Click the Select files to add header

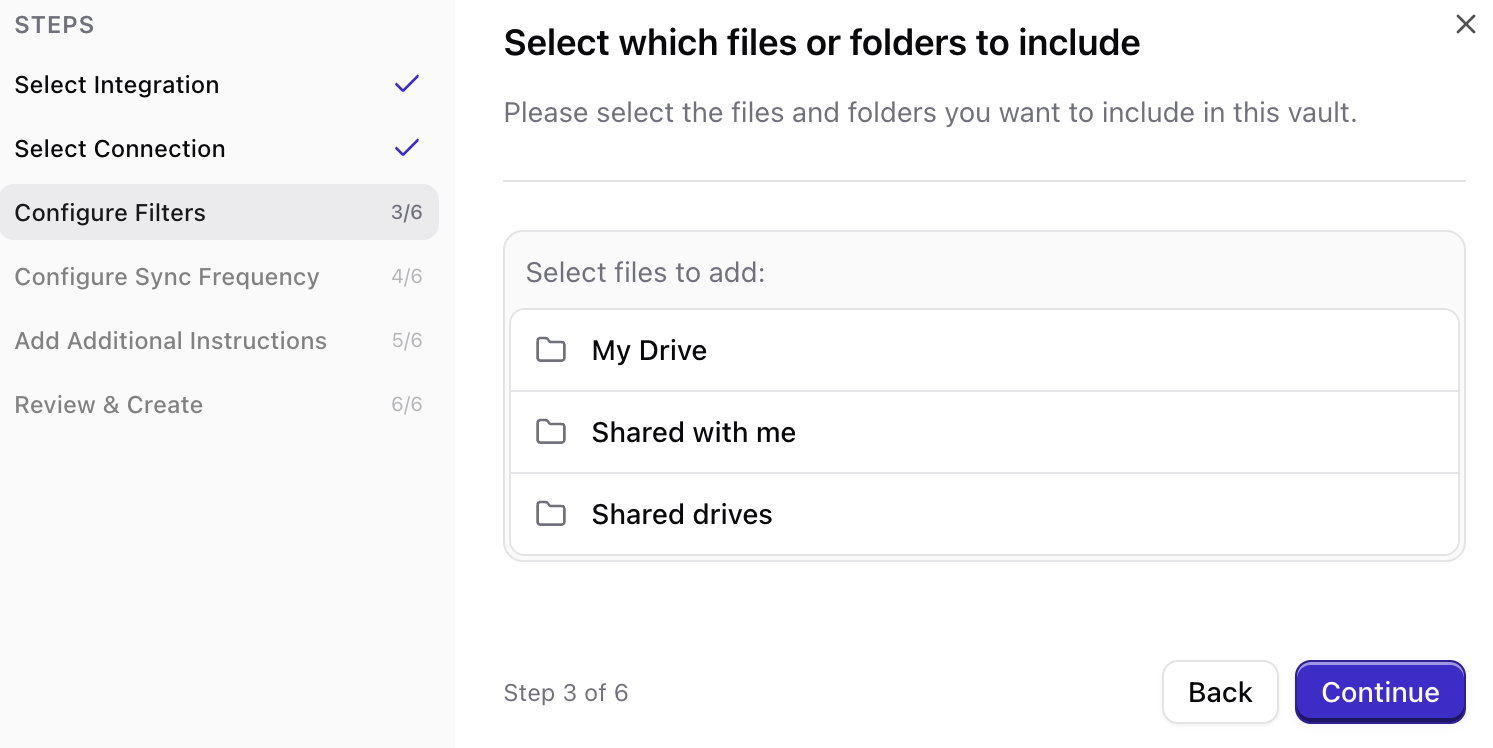coord(645,272)
